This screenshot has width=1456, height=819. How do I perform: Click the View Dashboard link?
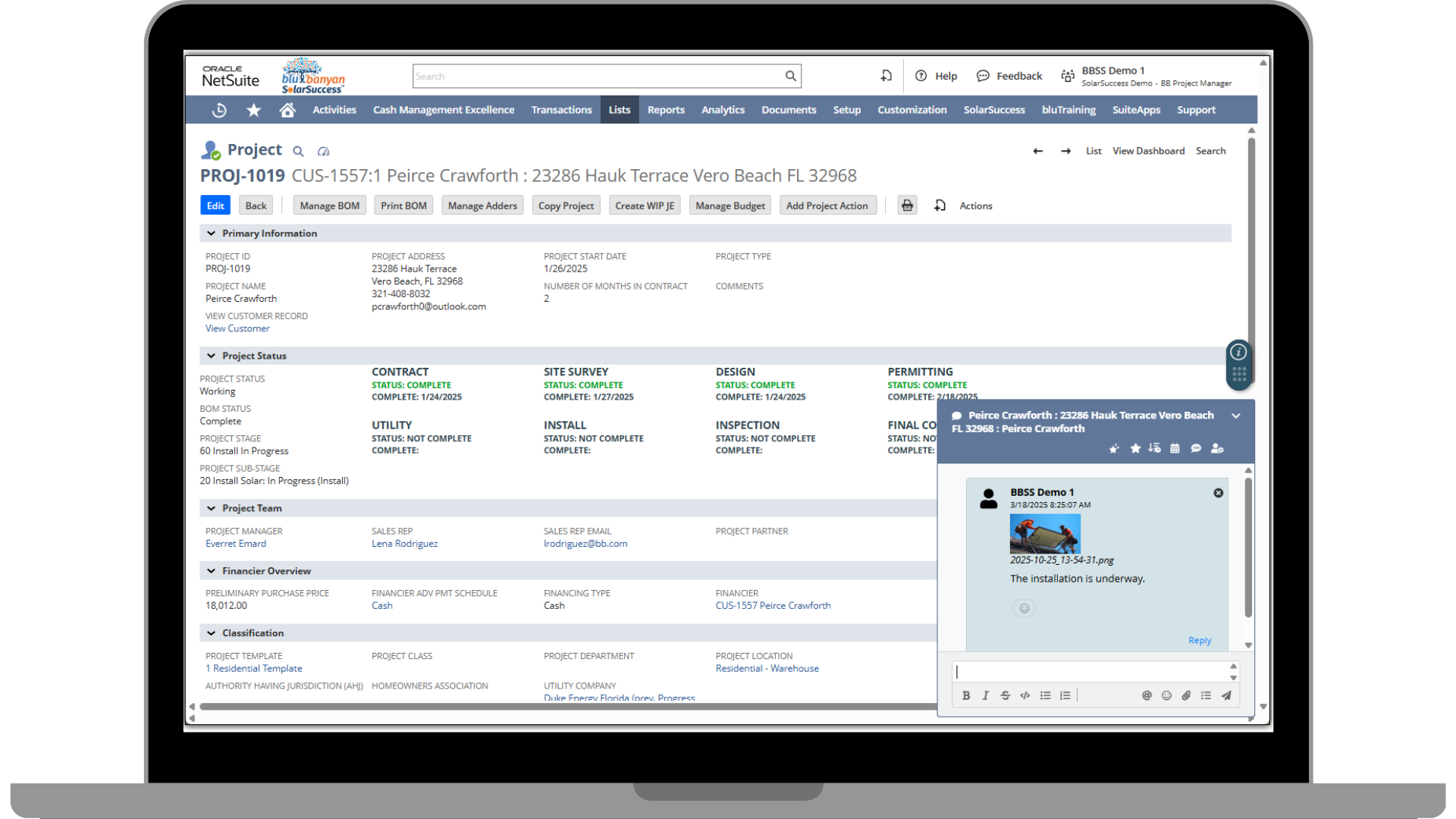[x=1148, y=151]
